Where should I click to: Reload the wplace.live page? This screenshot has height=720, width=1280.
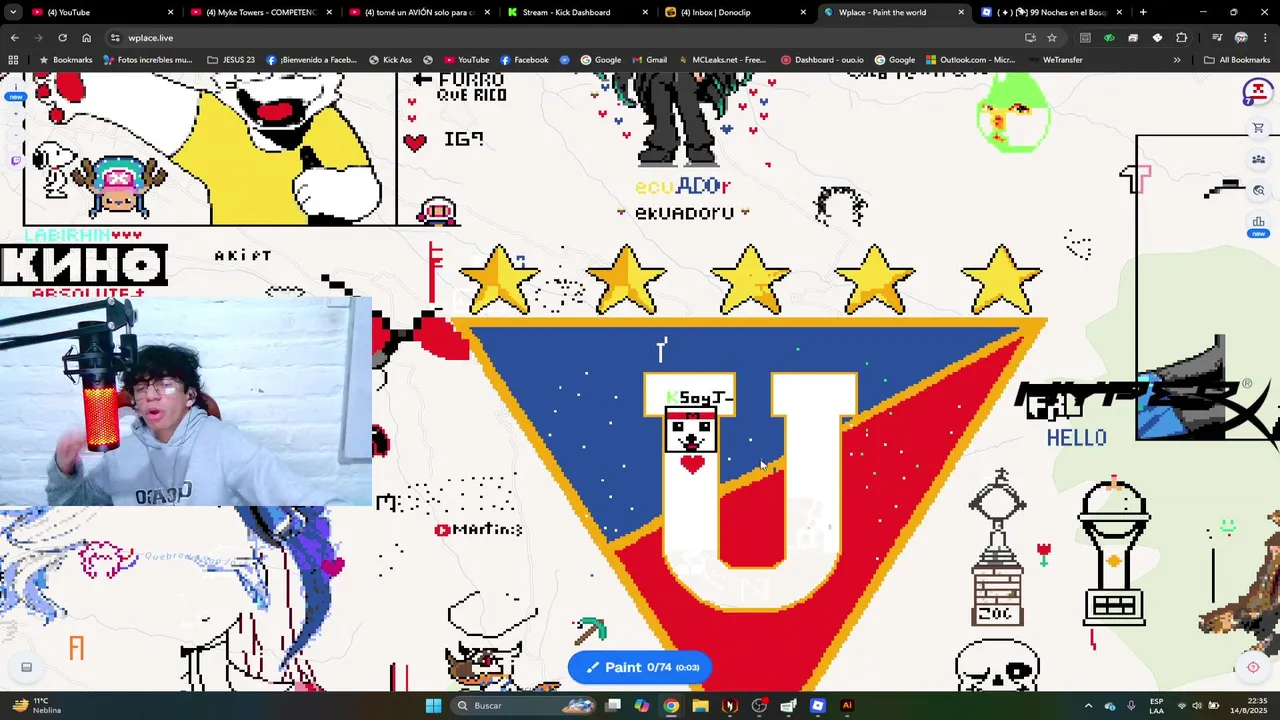tap(62, 38)
